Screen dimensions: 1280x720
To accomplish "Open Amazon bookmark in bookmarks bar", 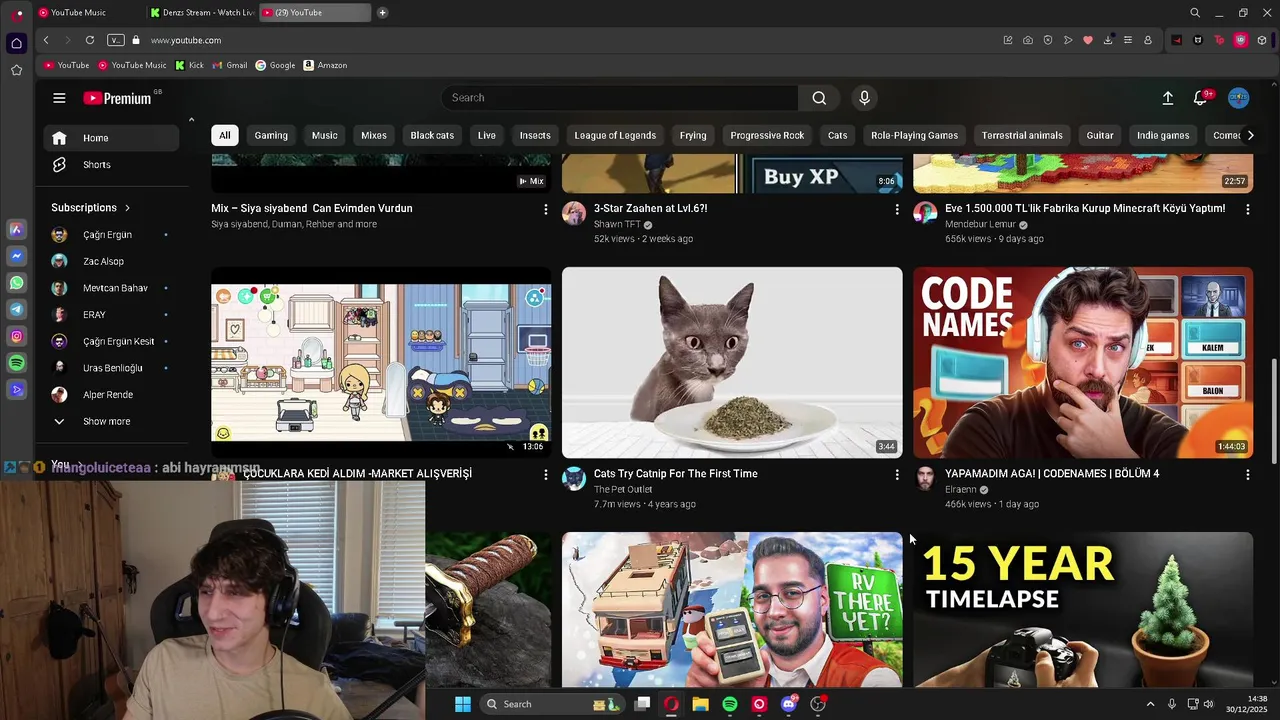I will (x=325, y=65).
